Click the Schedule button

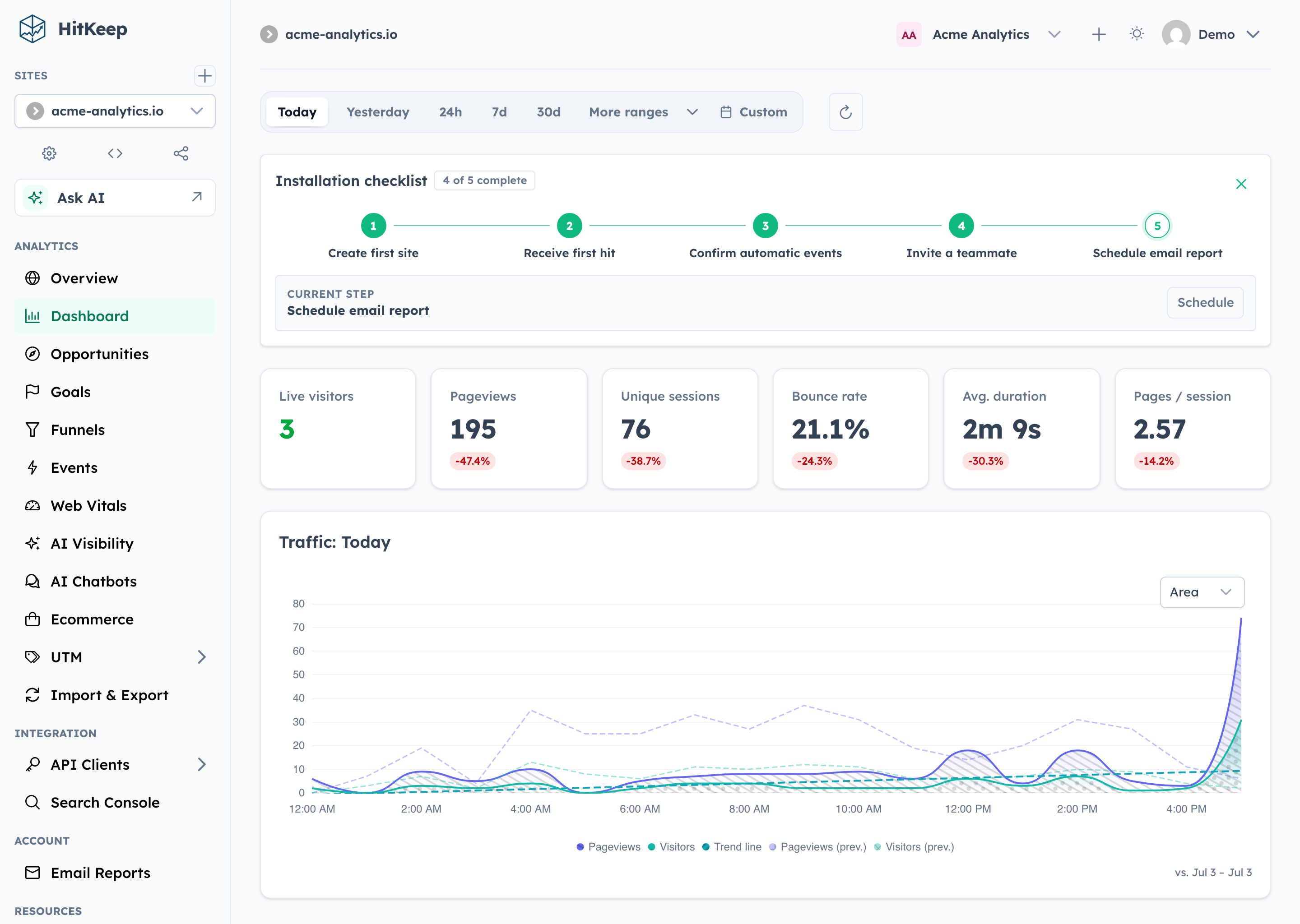click(1206, 303)
